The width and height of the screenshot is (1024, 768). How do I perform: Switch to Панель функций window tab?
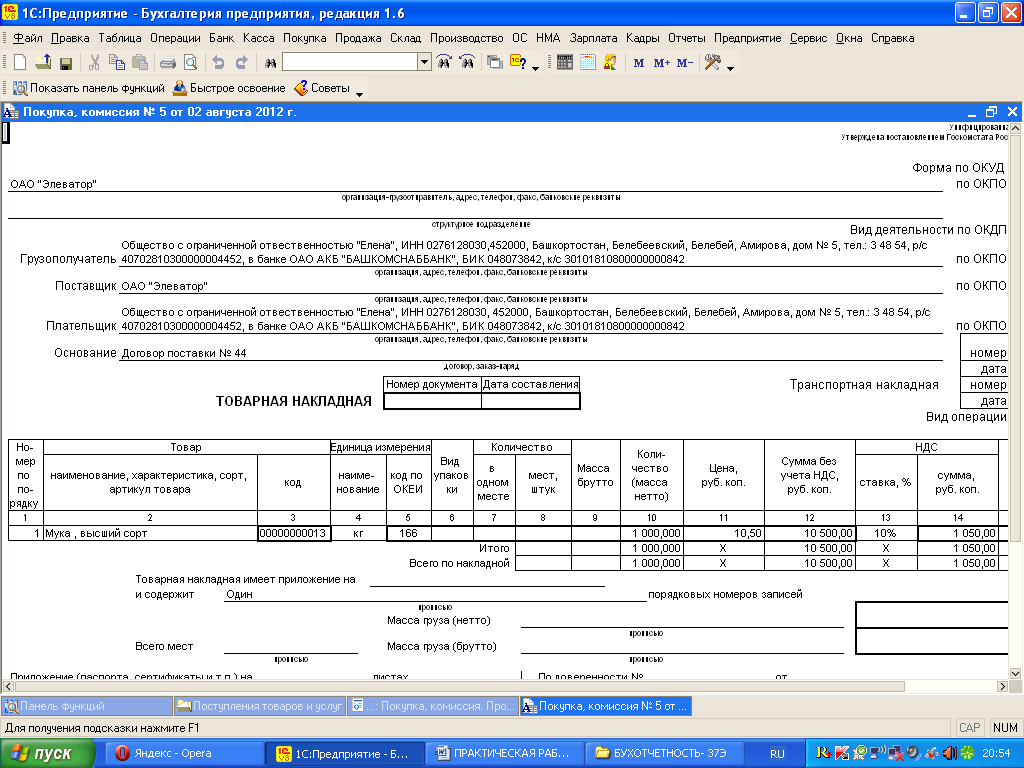pos(87,706)
